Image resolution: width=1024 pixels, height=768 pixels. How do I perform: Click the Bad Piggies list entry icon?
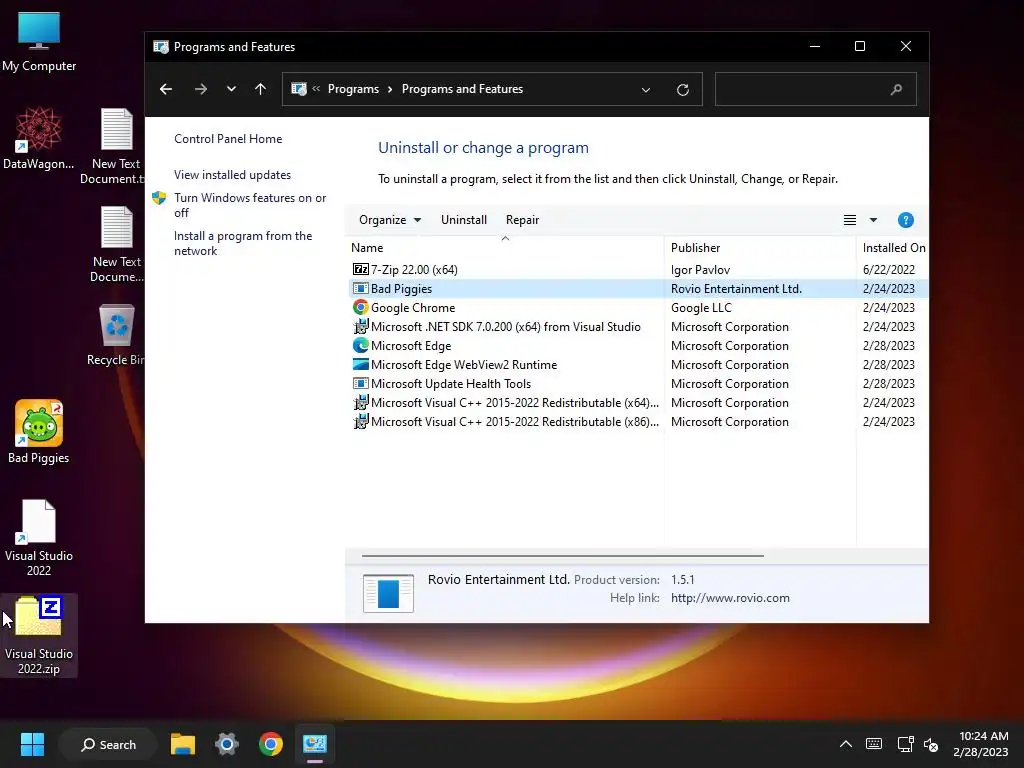(x=360, y=289)
